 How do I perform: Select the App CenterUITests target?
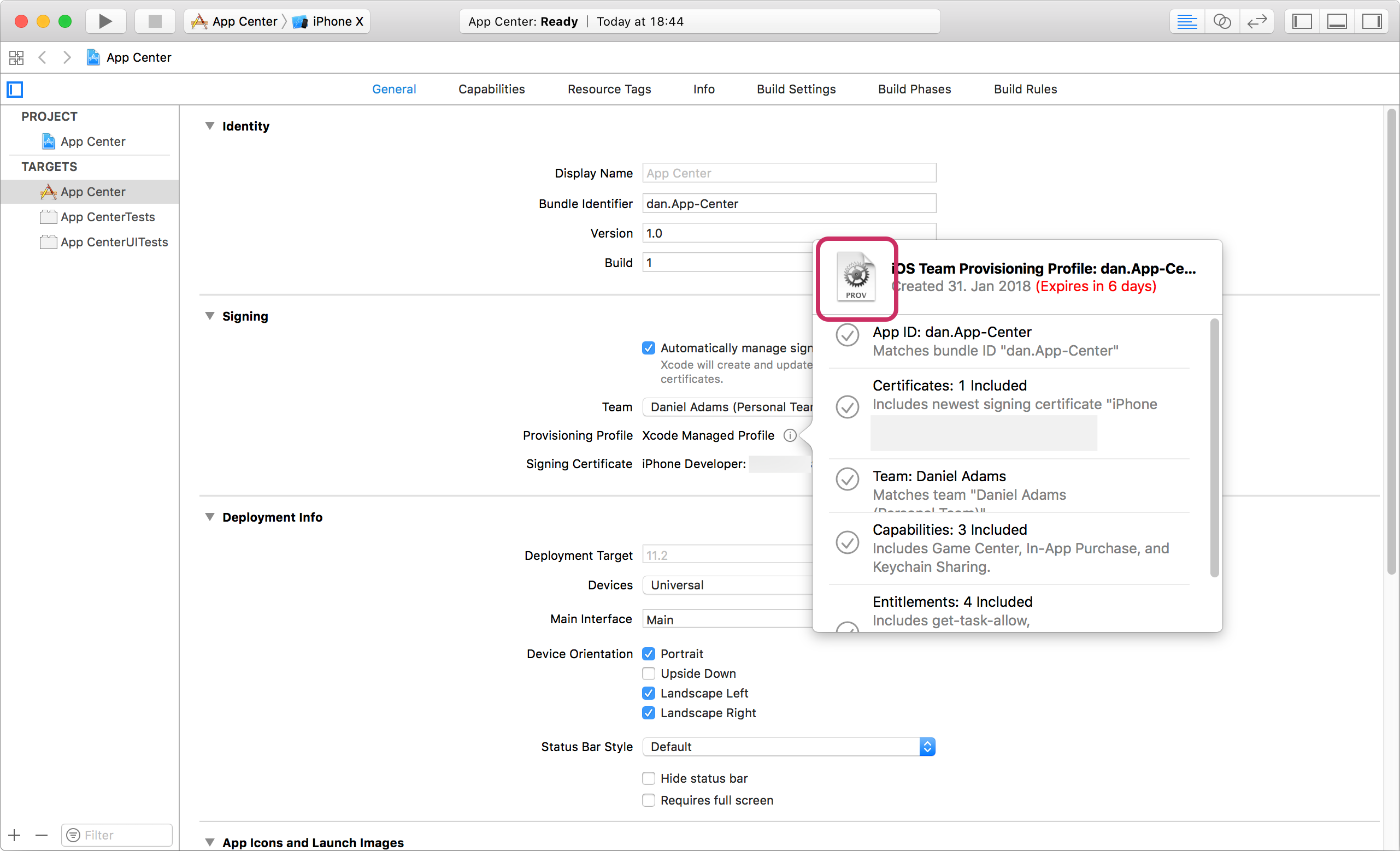90,242
